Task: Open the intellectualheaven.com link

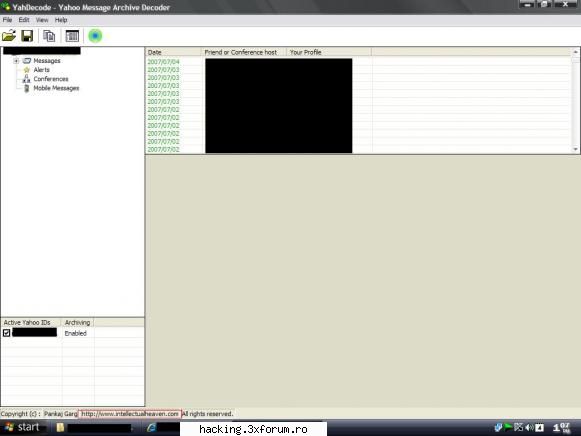Action: 130,414
